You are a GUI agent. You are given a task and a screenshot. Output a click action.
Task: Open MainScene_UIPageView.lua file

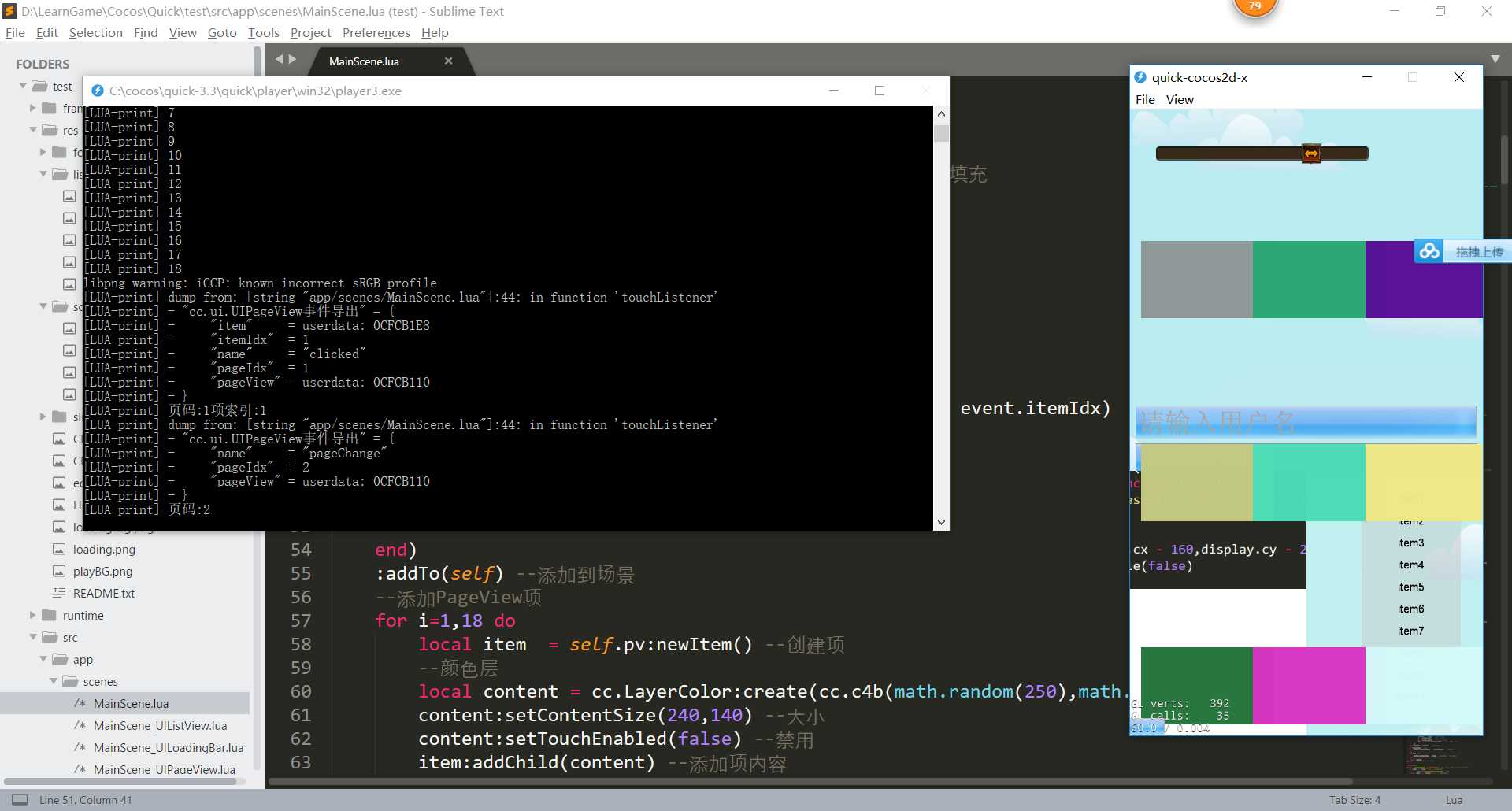tap(165, 769)
